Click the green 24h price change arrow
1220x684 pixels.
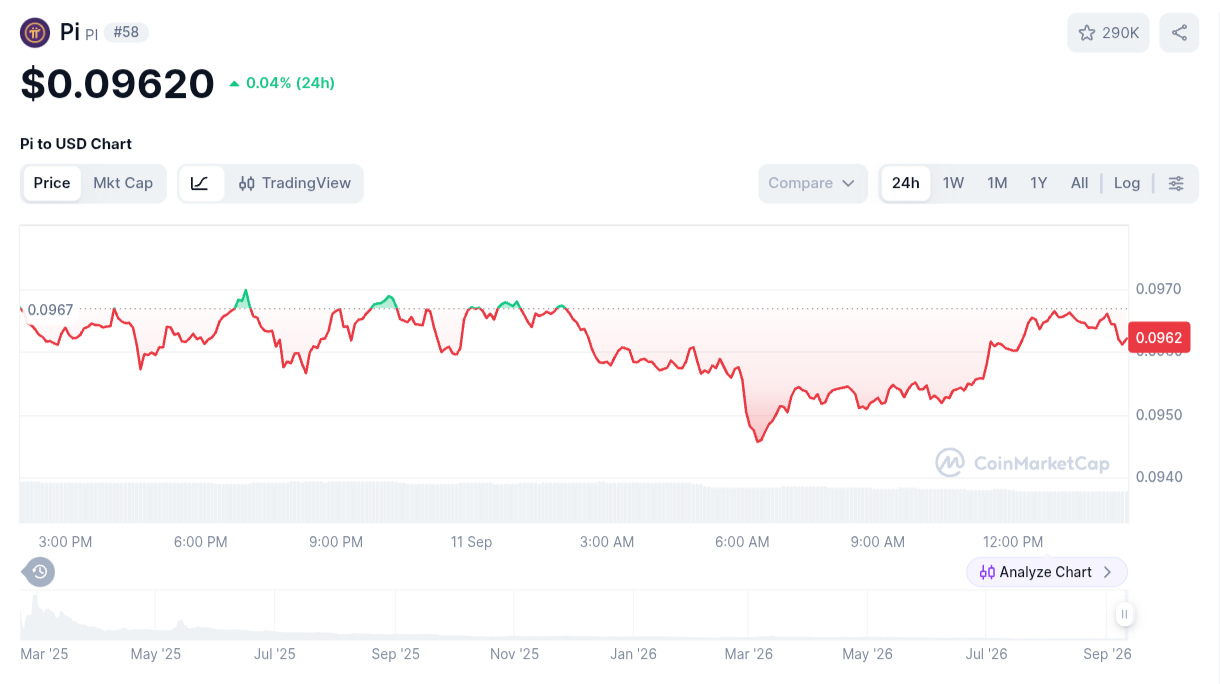click(x=234, y=83)
